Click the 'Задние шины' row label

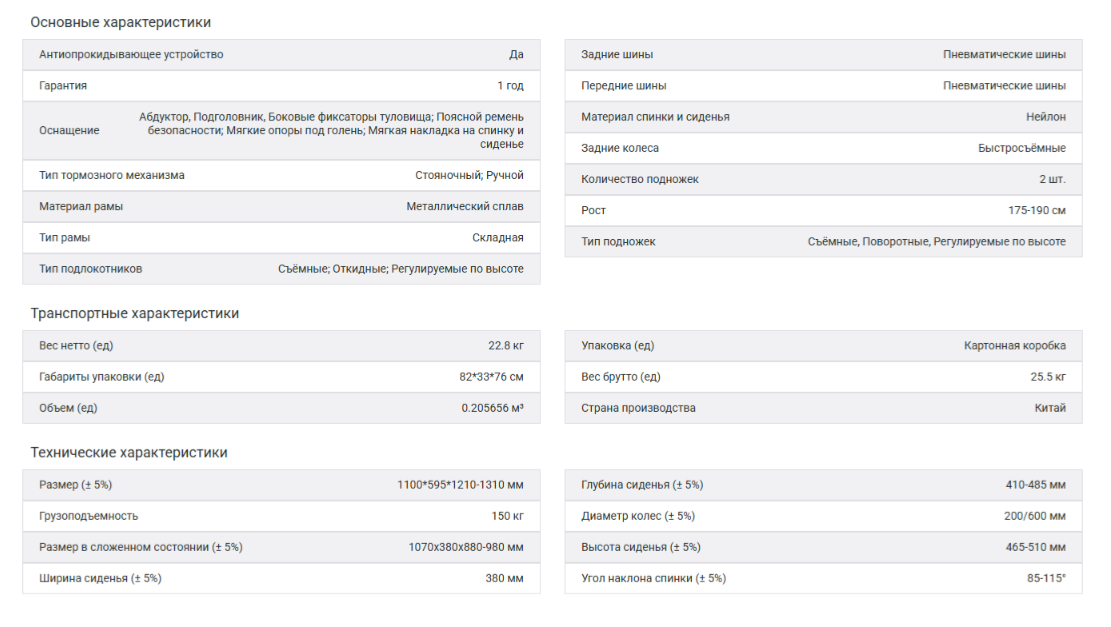pos(617,54)
